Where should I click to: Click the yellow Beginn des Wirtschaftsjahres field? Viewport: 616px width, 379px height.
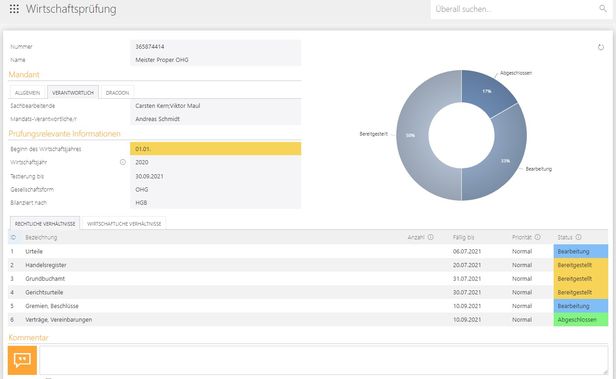tap(215, 149)
